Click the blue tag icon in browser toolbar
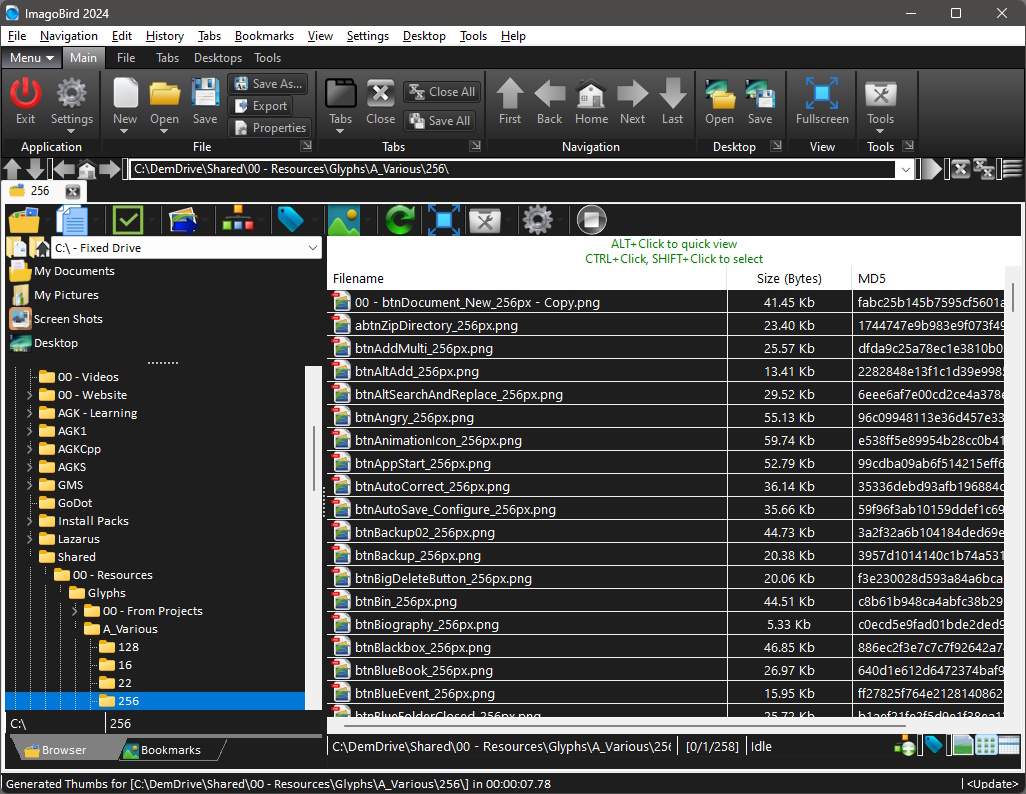This screenshot has height=794, width=1026. coord(290,220)
